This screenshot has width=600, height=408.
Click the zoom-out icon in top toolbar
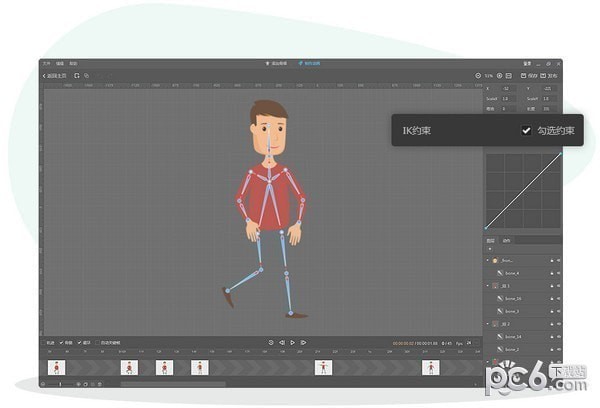pyautogui.click(x=478, y=75)
